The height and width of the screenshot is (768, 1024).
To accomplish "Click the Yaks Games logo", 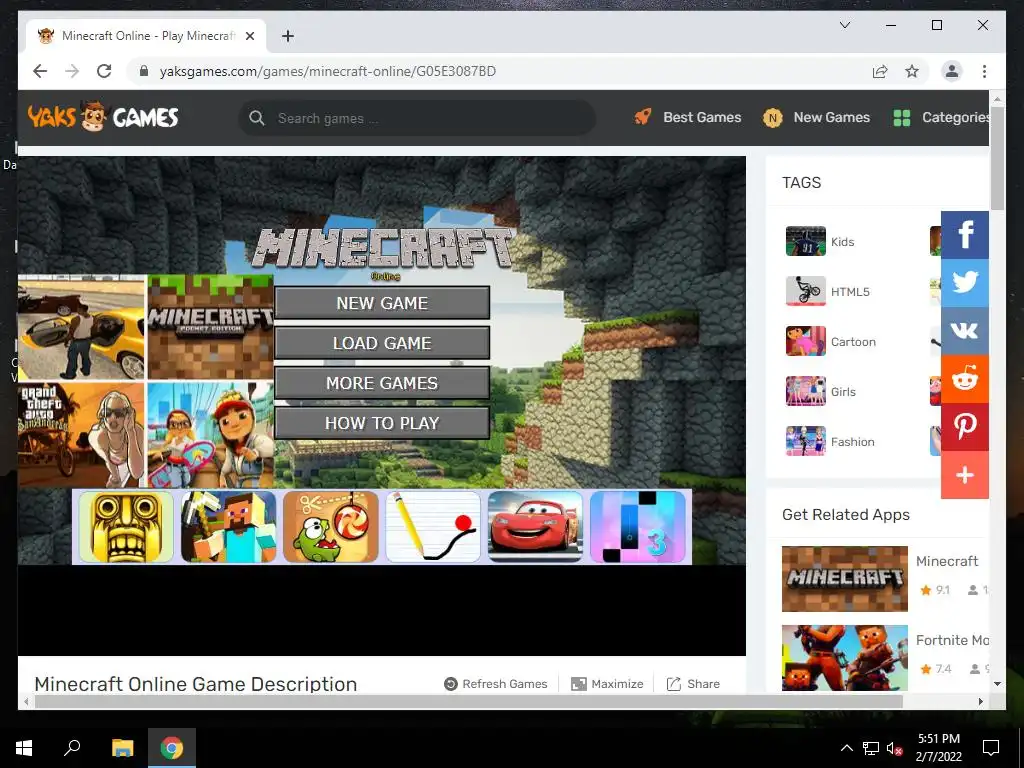I will pyautogui.click(x=103, y=117).
